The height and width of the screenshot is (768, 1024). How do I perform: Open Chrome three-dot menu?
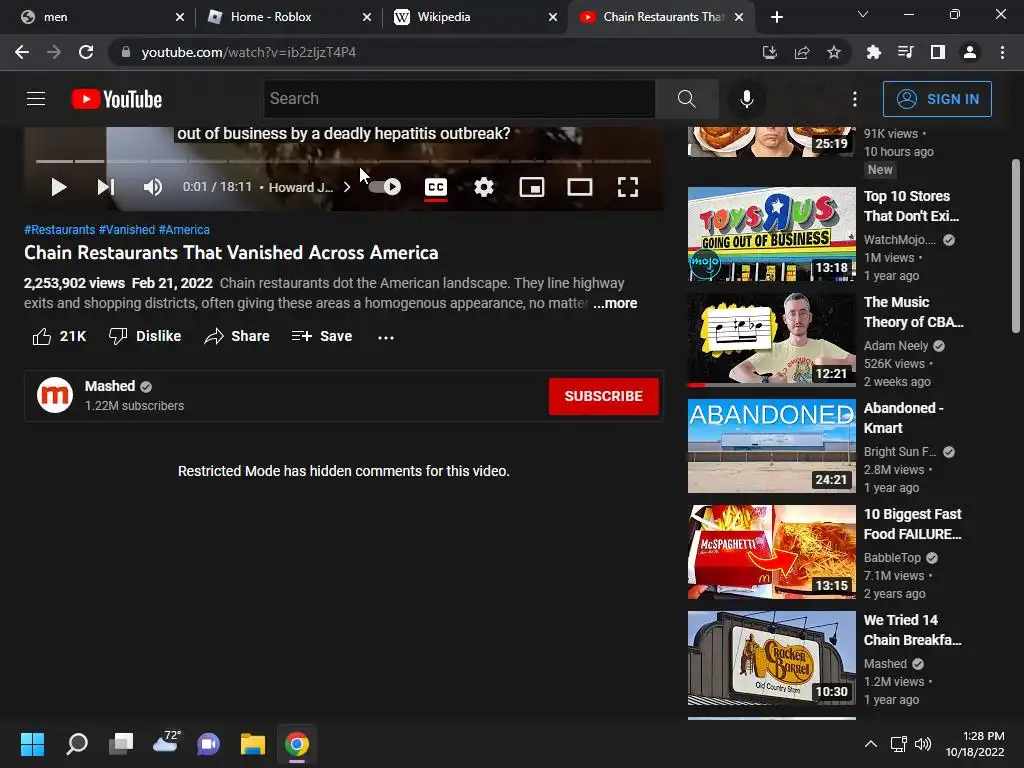(1002, 52)
